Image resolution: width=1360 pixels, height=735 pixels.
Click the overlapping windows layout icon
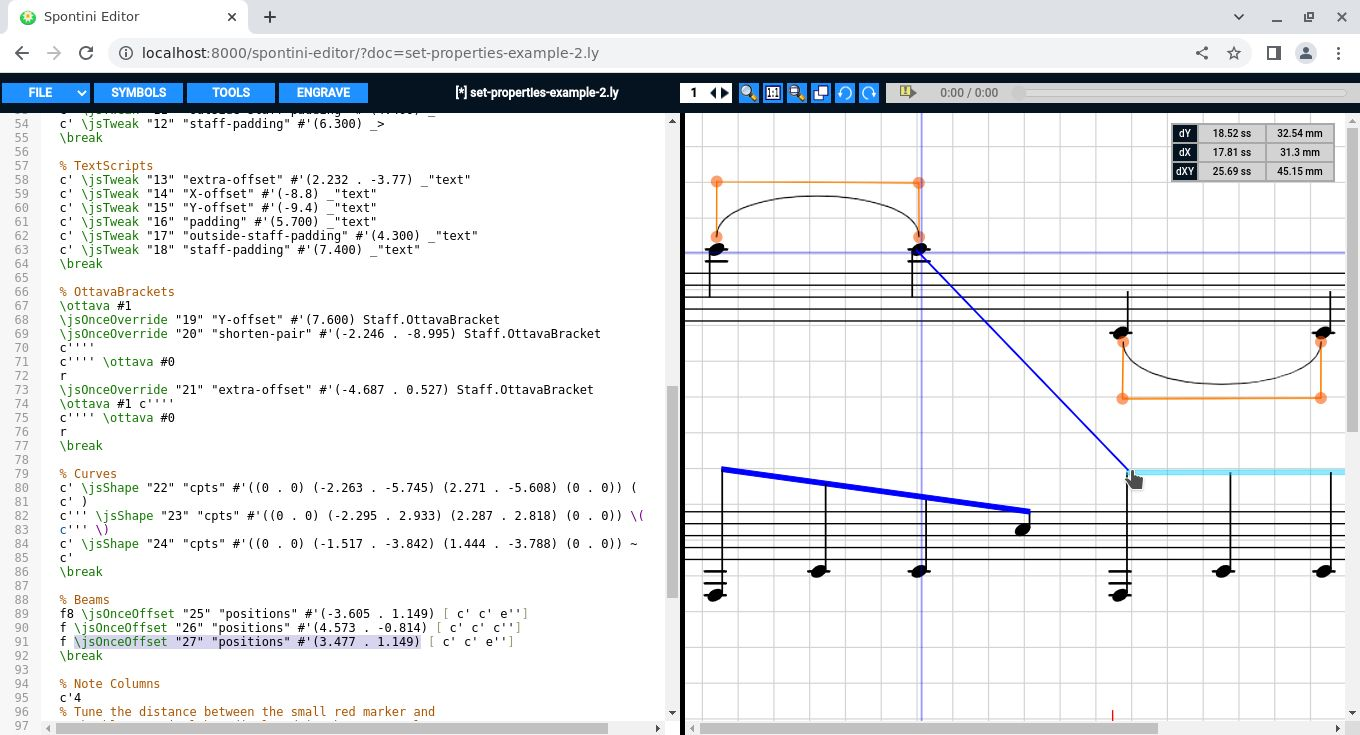pyautogui.click(x=821, y=93)
